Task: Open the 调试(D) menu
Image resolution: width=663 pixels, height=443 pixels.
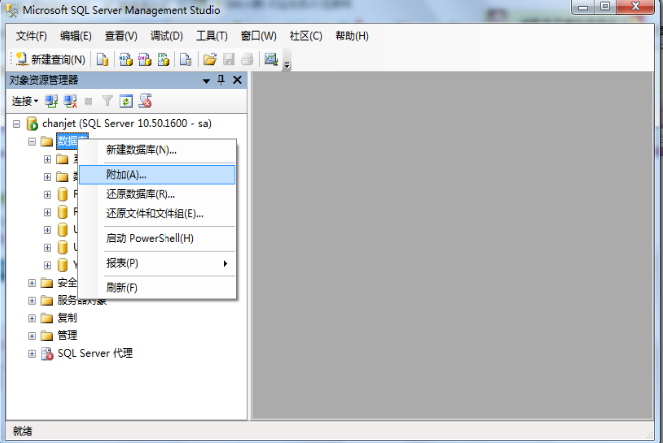Action: 167,36
